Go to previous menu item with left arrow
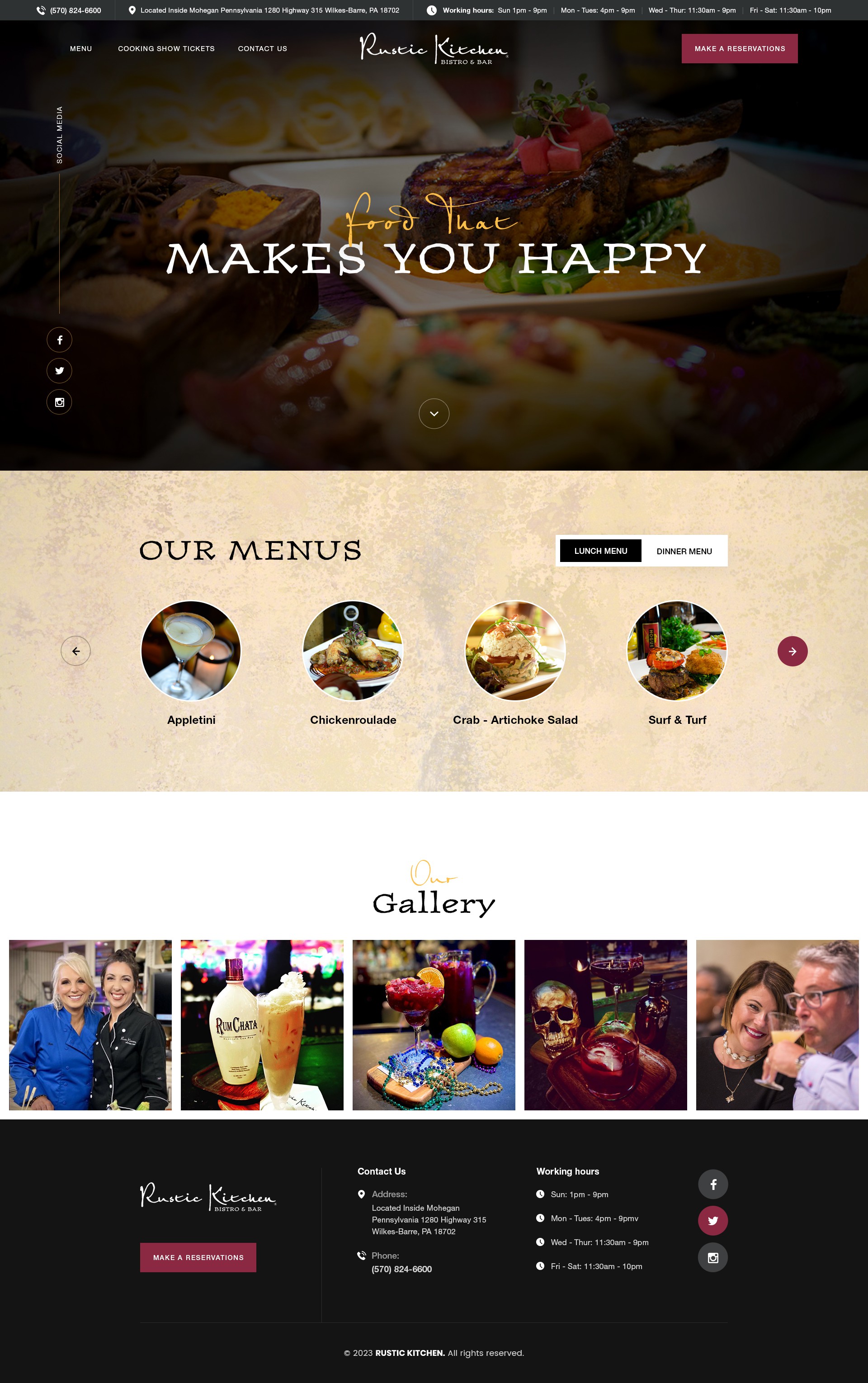868x1383 pixels. point(76,651)
